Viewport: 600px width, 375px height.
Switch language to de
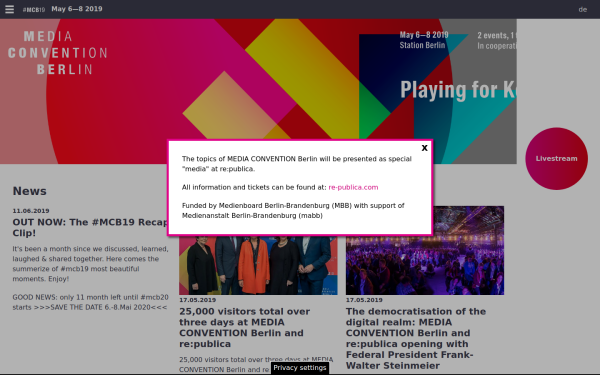pyautogui.click(x=582, y=10)
